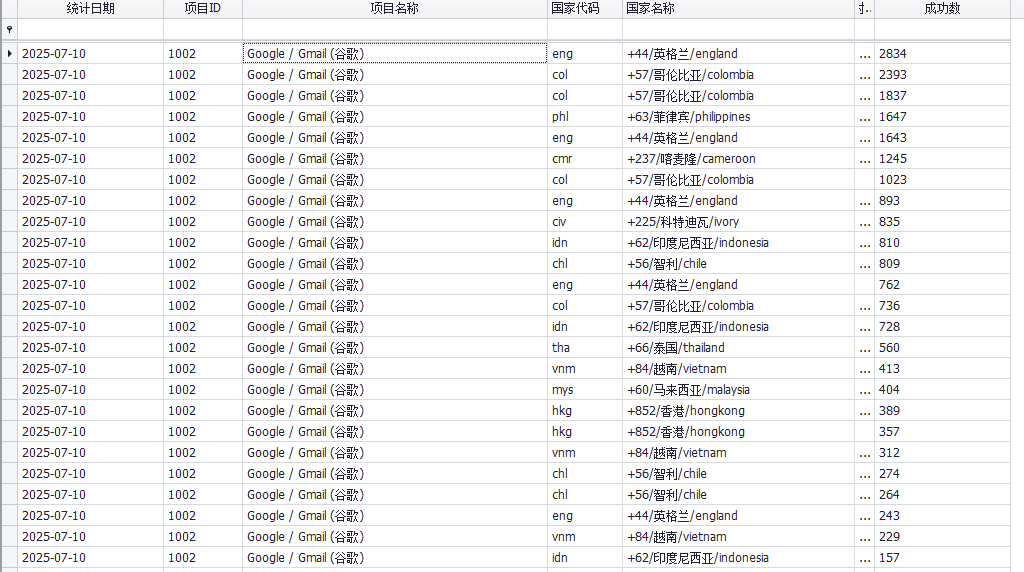Viewport: 1024px width, 572px height.
Task: Click the mys country code cell
Action: click(584, 390)
